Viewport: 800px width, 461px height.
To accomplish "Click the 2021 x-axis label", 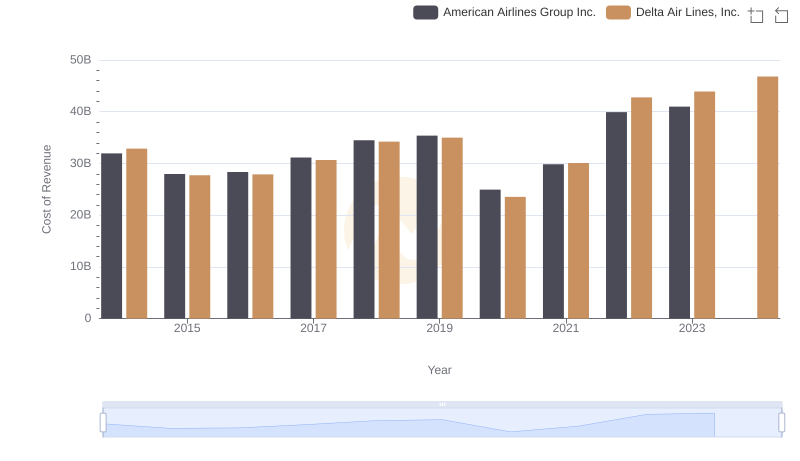I will pos(566,328).
